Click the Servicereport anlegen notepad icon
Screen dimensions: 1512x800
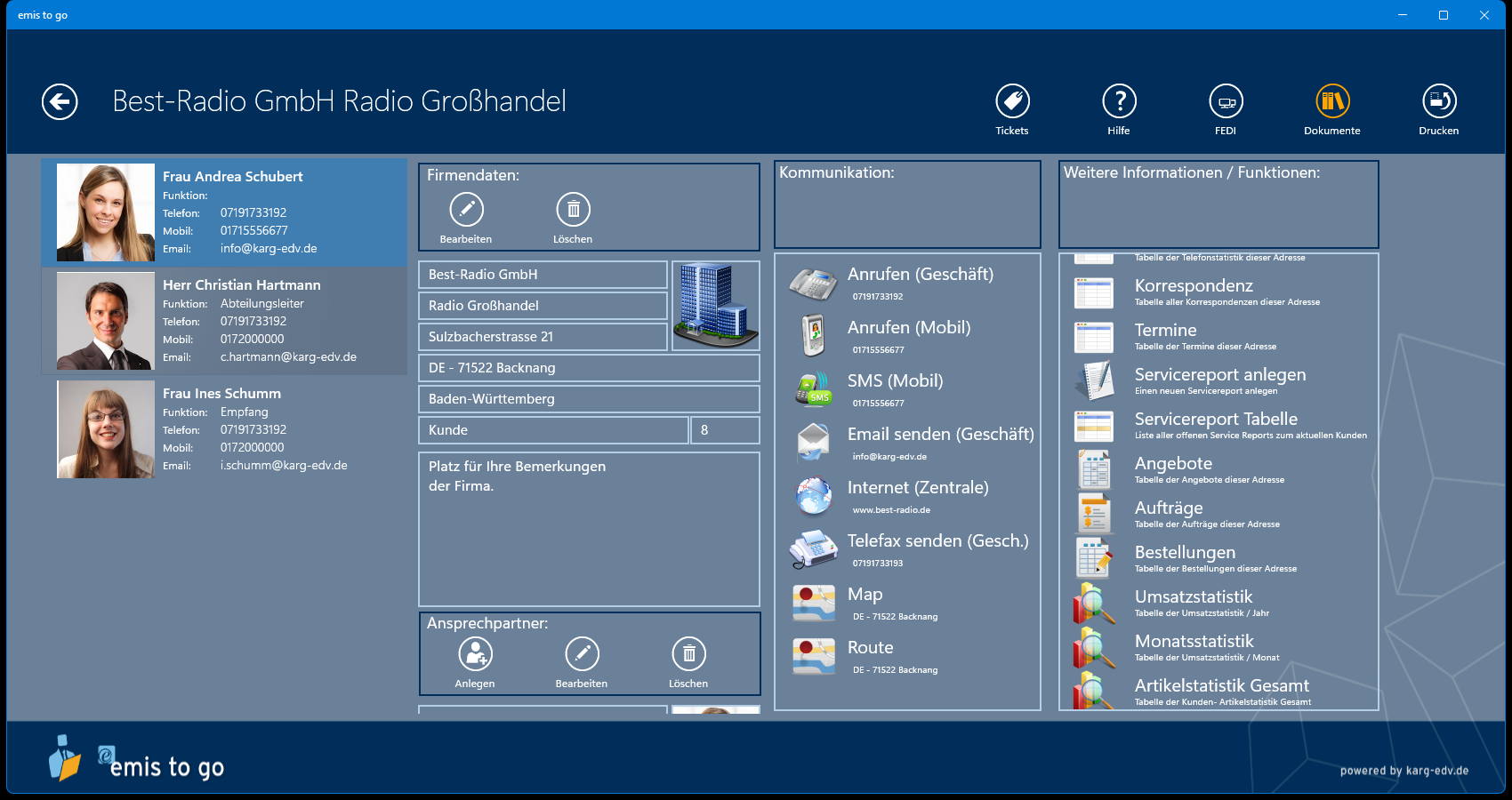1094,381
